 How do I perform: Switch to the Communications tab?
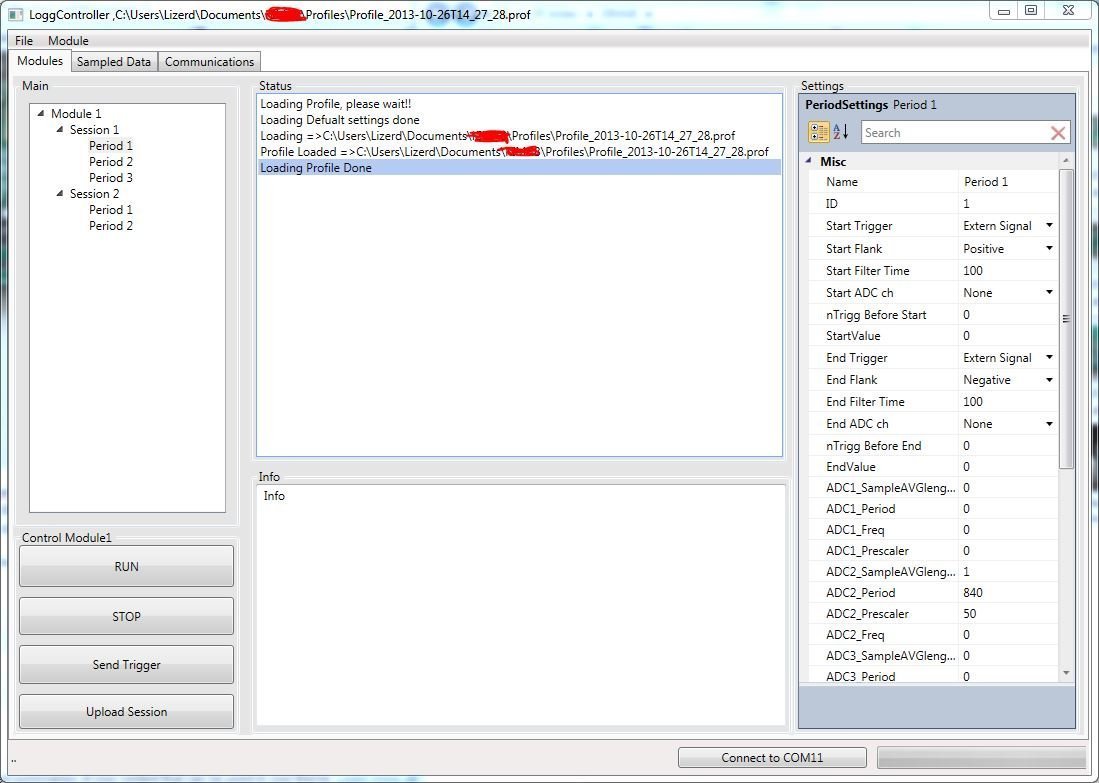click(209, 62)
